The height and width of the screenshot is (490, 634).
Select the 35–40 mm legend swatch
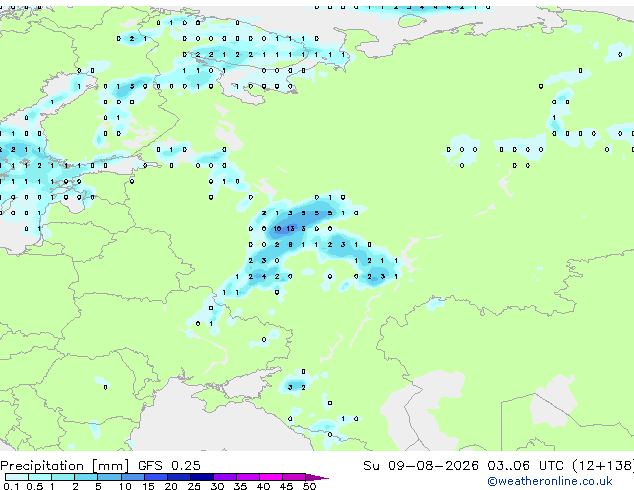click(x=247, y=477)
